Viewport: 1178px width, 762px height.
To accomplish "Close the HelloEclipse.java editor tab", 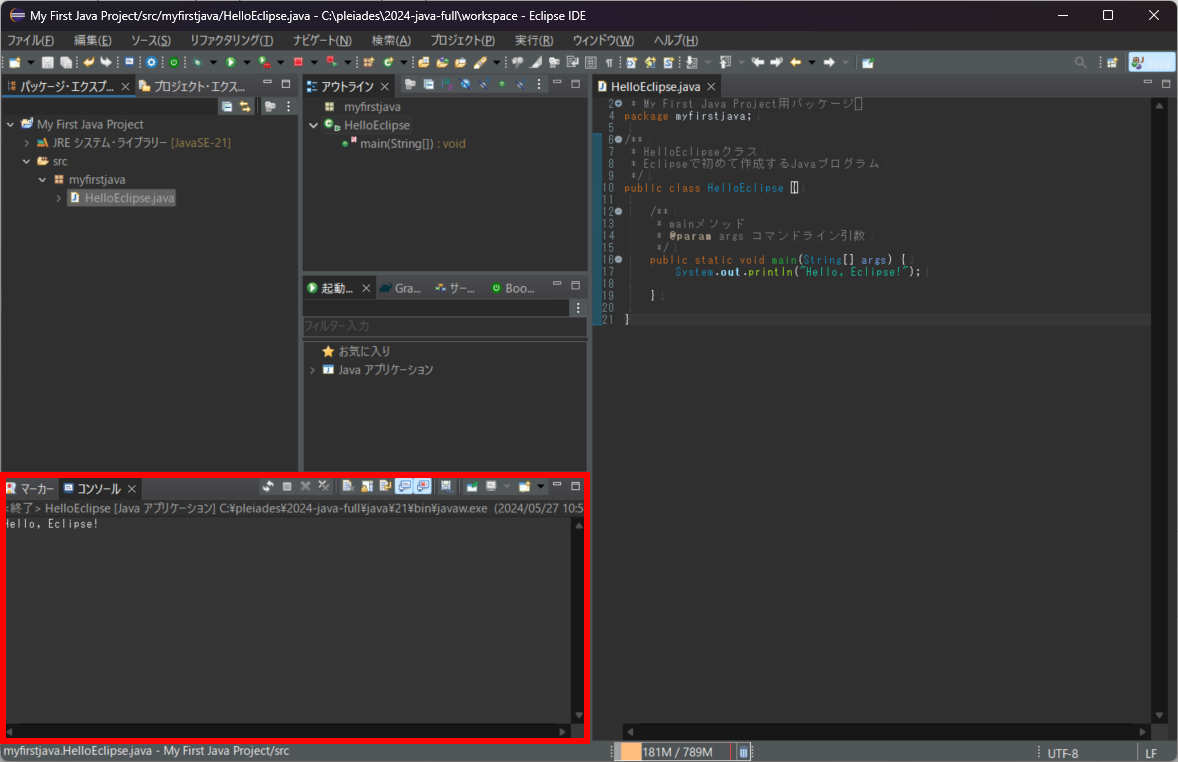I will coord(711,86).
